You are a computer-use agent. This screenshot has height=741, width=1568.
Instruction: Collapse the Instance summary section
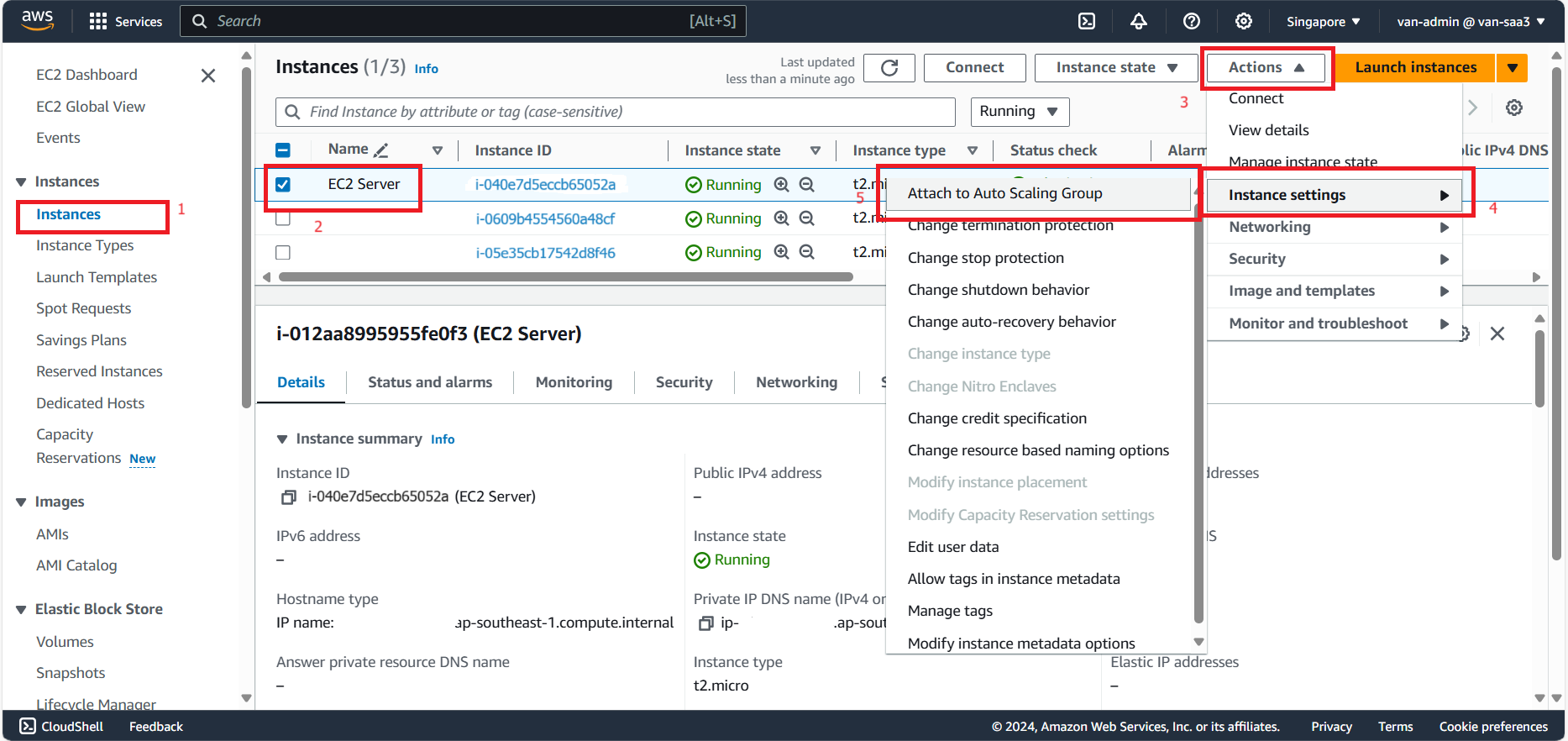pyautogui.click(x=282, y=439)
